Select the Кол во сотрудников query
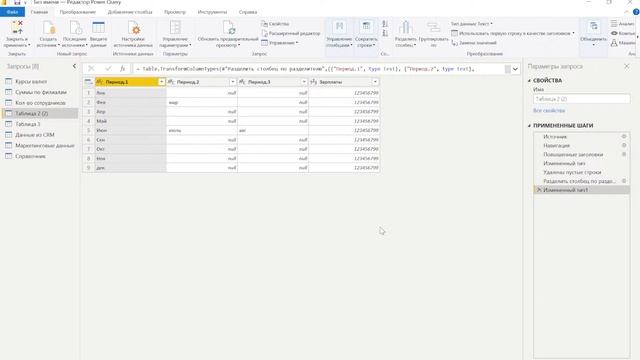Viewport: 640px width, 360px height. click(40, 103)
